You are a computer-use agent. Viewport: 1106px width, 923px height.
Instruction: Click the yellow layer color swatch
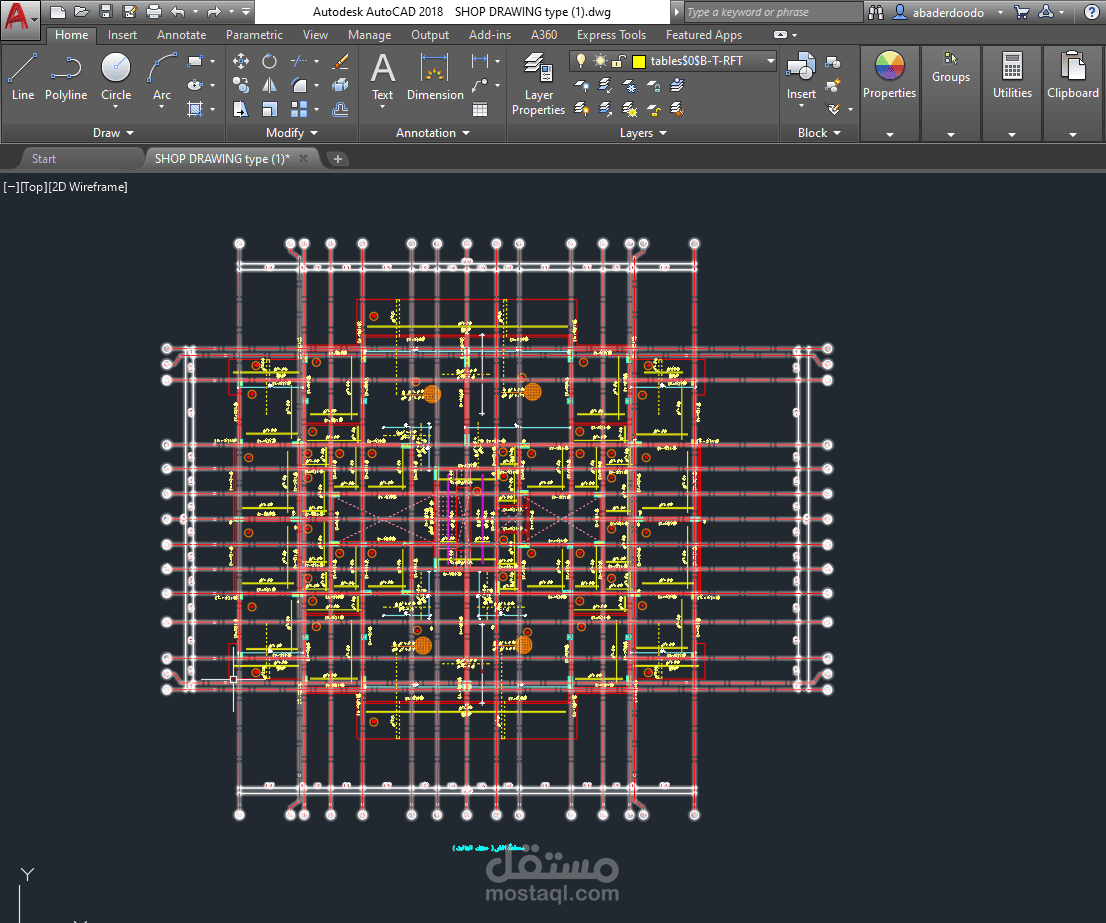(639, 61)
